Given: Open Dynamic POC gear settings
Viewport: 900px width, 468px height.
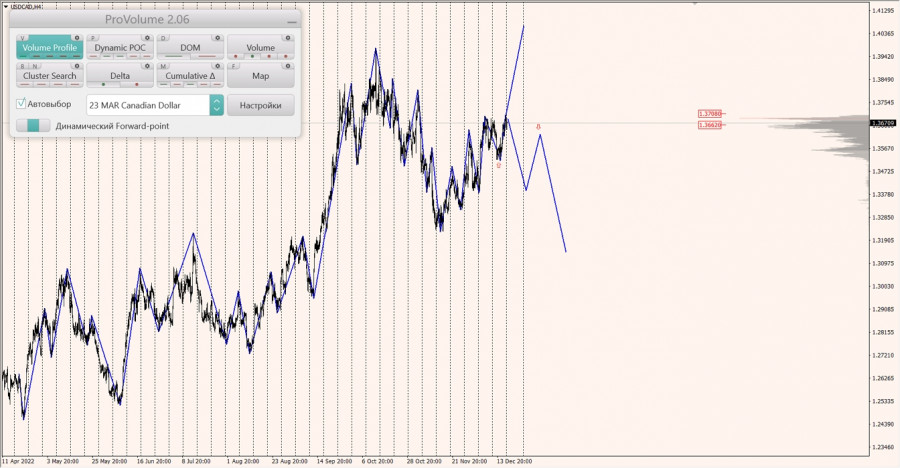Looking at the screenshot, I should (147, 38).
